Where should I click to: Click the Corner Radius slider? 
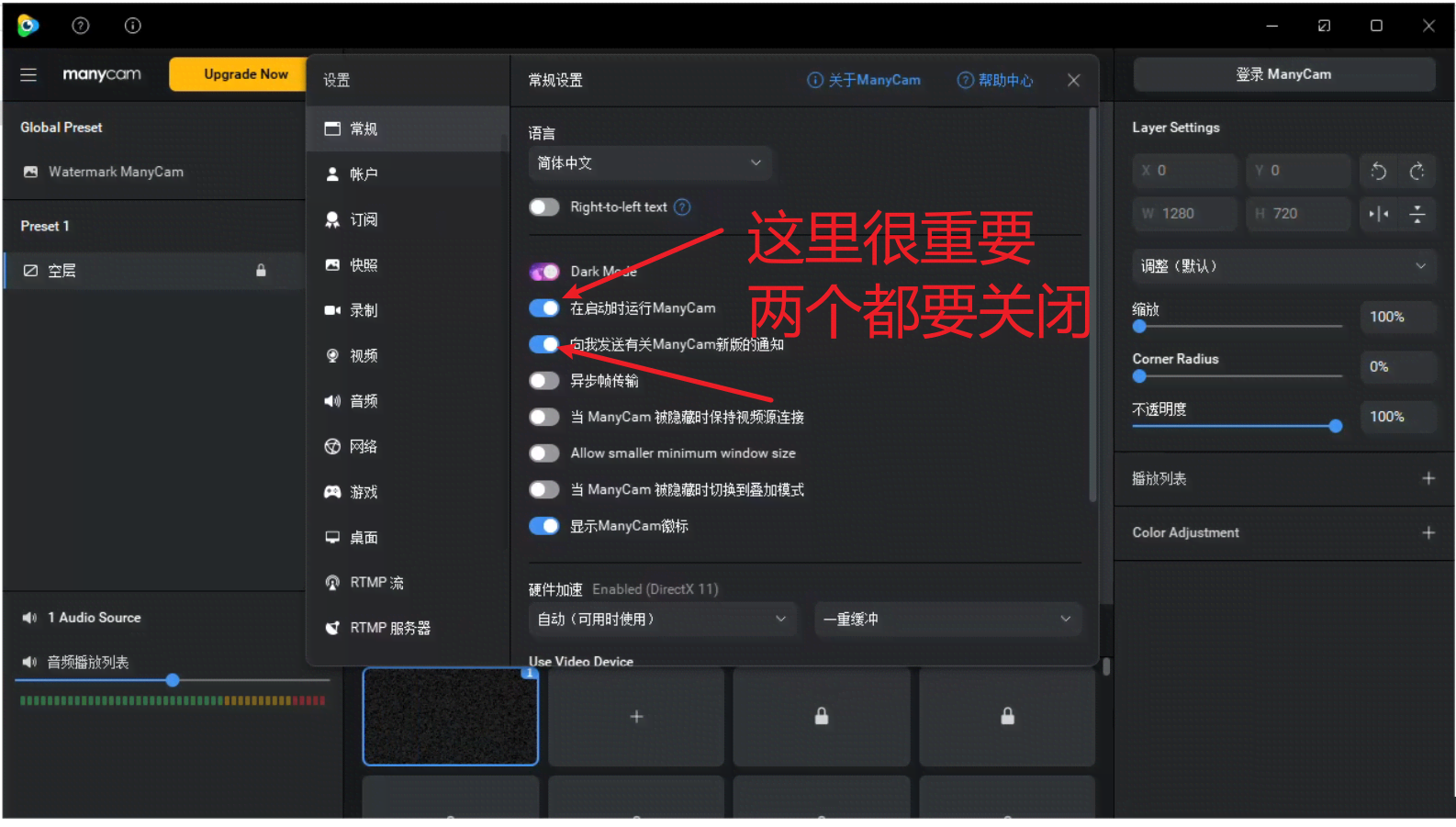point(1238,375)
